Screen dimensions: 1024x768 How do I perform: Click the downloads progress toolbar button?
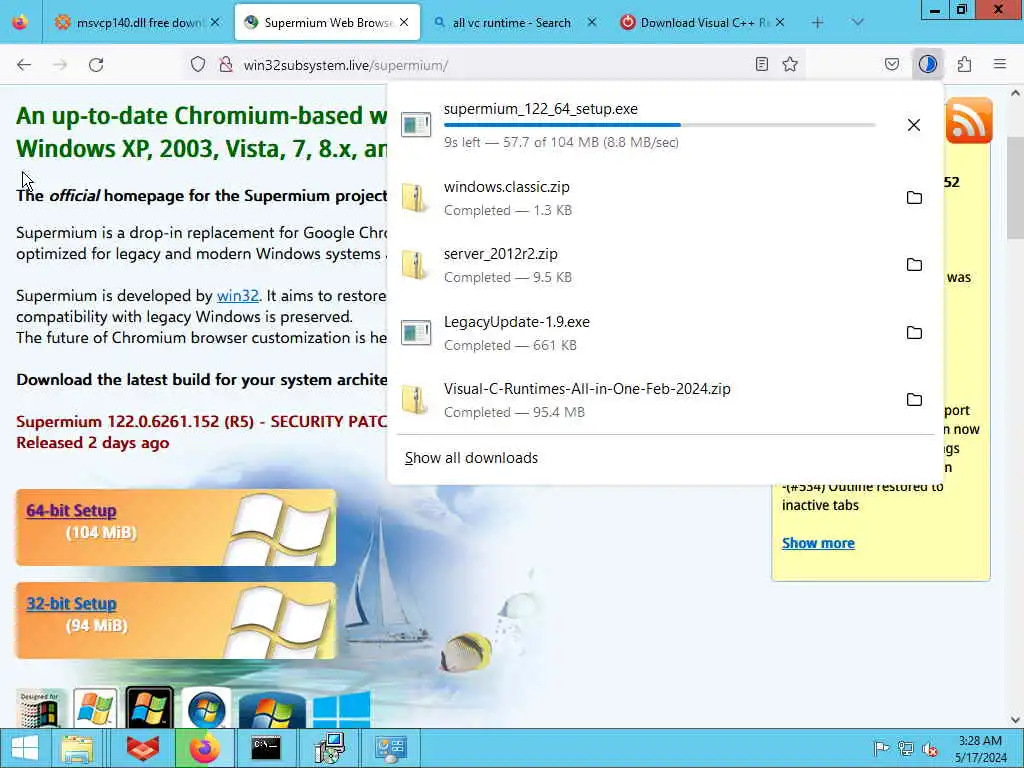928,64
